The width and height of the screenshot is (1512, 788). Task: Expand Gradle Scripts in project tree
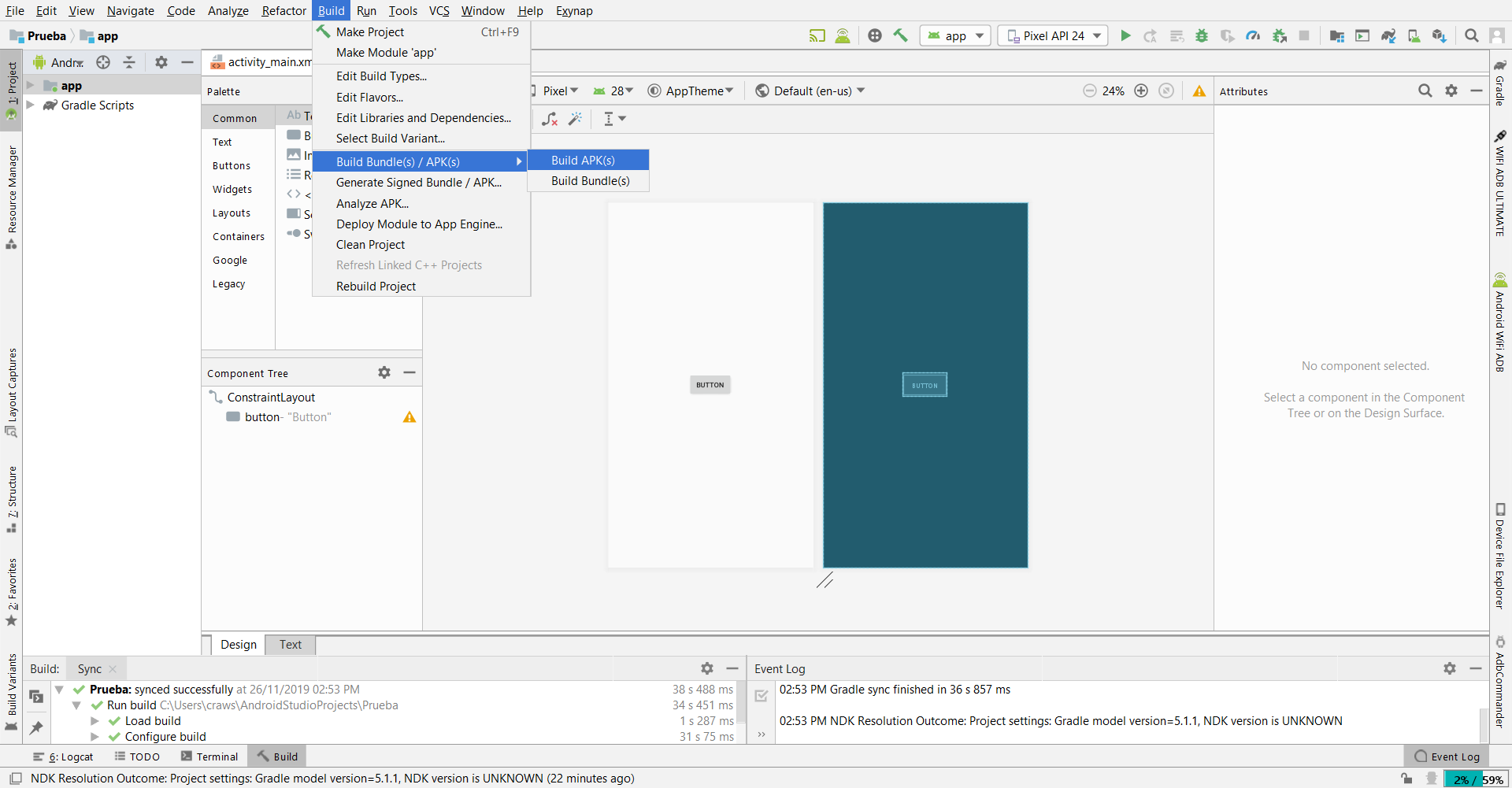(x=30, y=105)
